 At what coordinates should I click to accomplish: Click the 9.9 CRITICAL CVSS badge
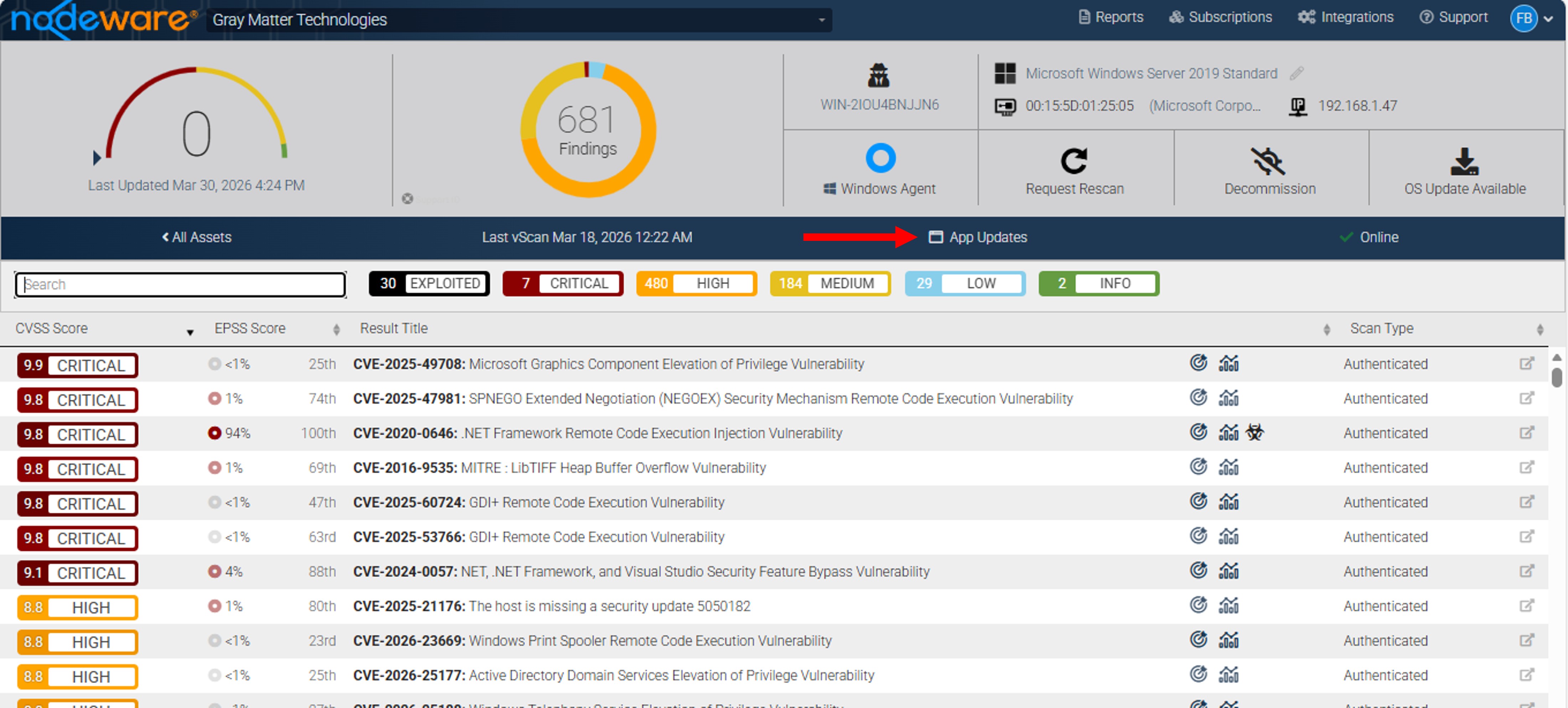point(77,365)
